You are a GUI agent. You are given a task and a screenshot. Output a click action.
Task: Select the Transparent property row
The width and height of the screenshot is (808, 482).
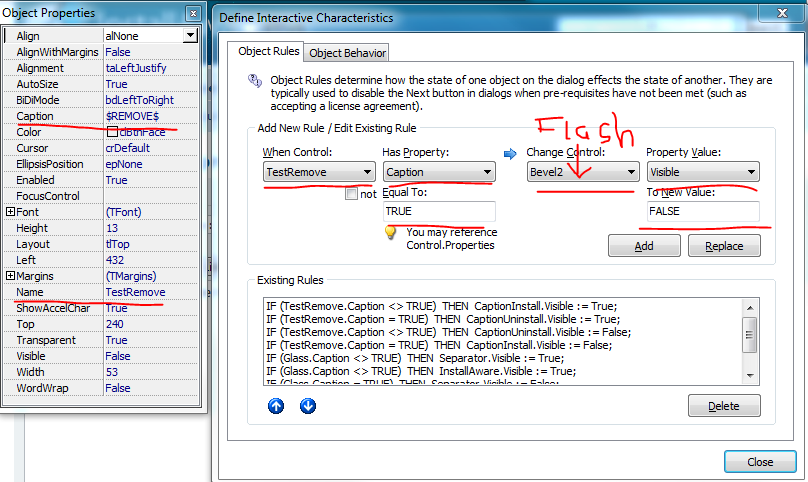[101, 340]
